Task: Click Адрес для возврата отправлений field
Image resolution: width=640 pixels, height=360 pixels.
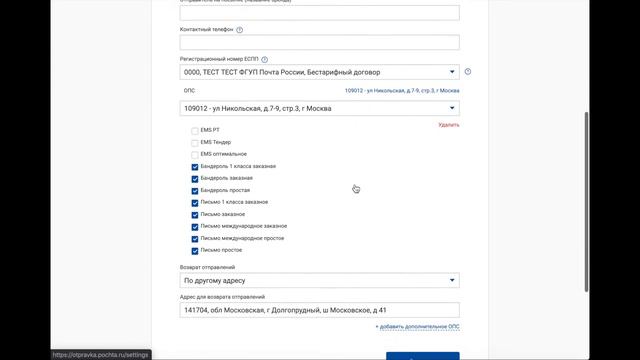Action: (320, 310)
